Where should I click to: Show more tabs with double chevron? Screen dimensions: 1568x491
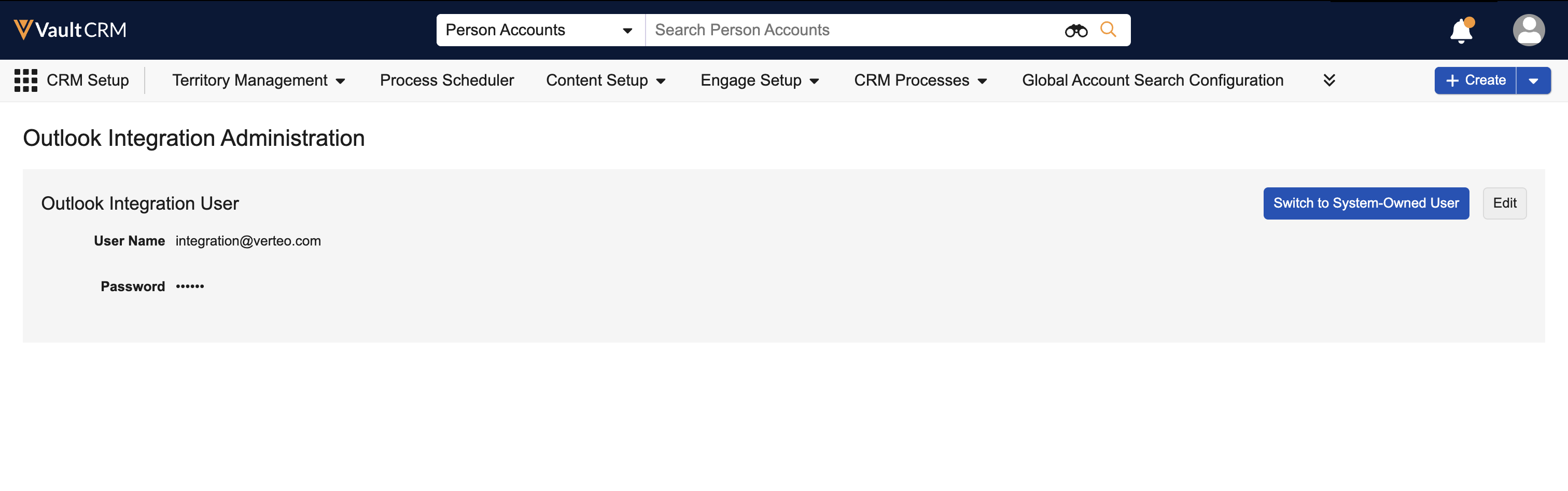1329,80
